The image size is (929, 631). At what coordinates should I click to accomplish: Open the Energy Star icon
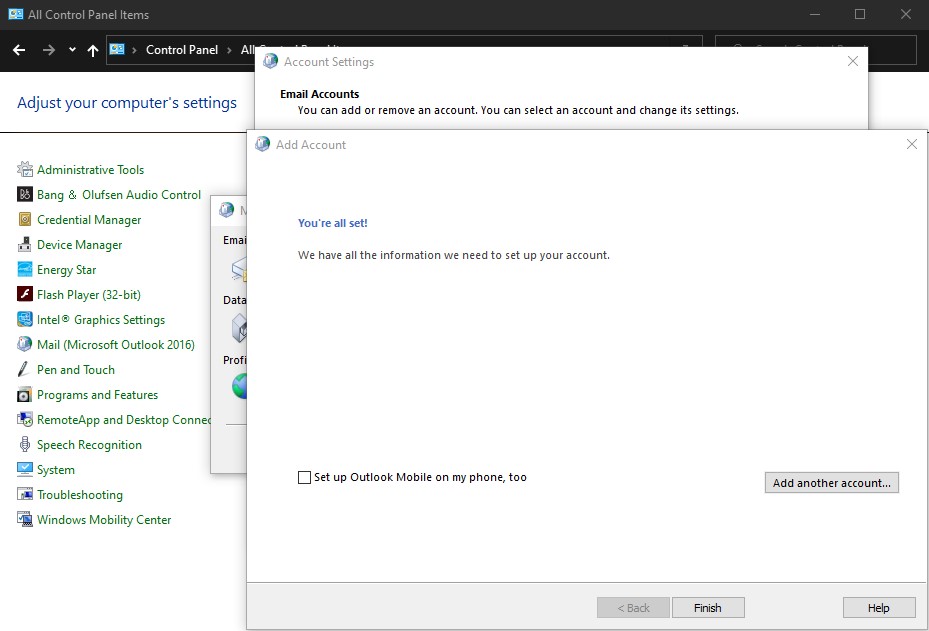click(25, 270)
